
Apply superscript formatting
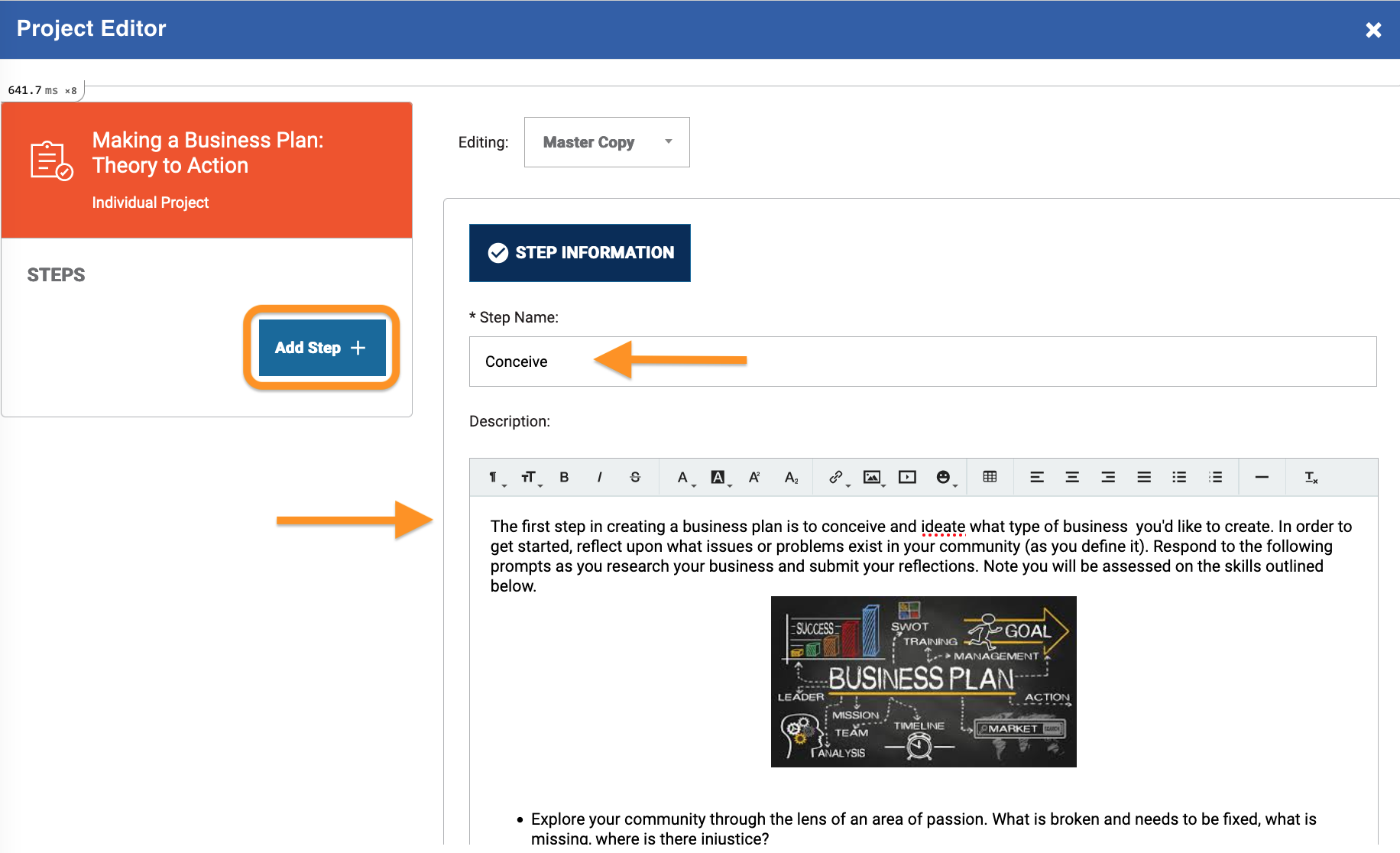754,478
